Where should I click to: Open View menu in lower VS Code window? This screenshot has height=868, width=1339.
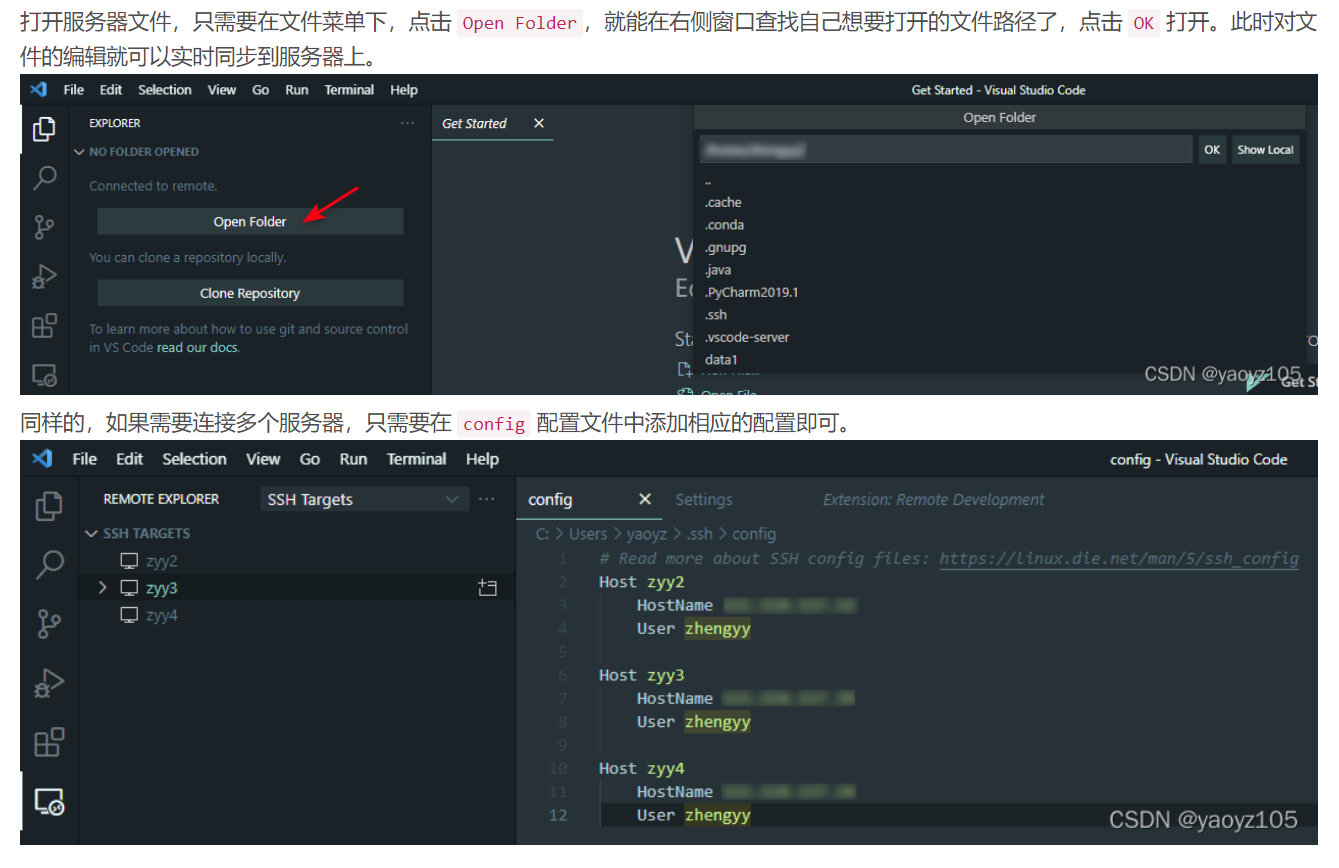263,459
